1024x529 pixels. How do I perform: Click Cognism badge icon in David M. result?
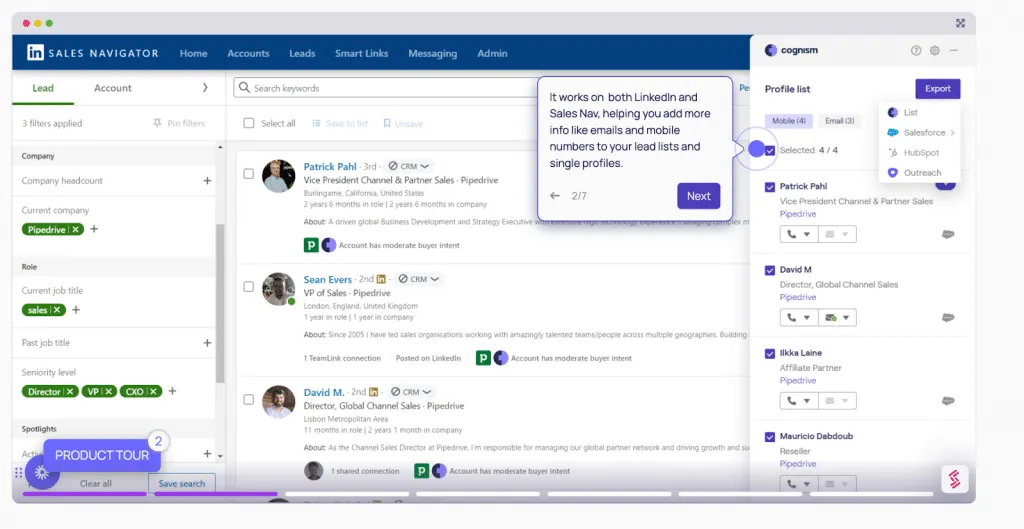439,471
